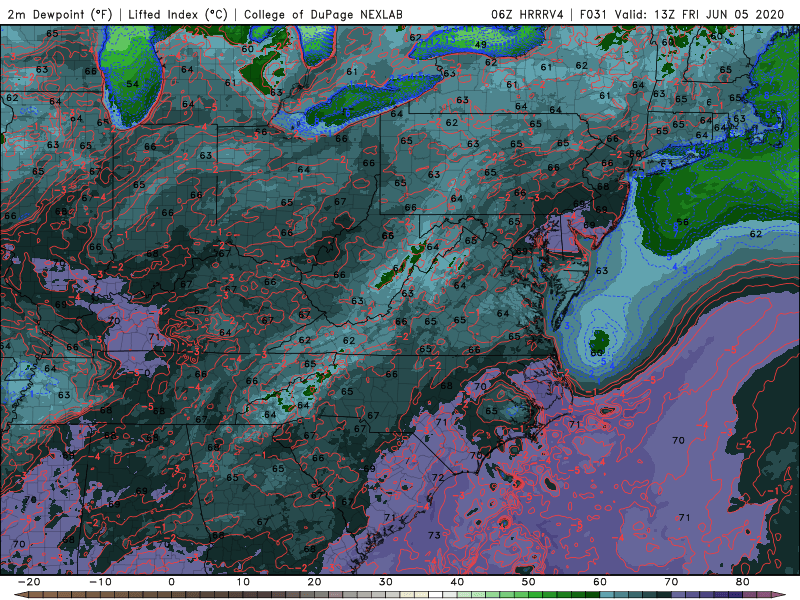Viewport: 800px width, 600px height.
Task: Click the -10 label on the color scale
Action: [100, 582]
